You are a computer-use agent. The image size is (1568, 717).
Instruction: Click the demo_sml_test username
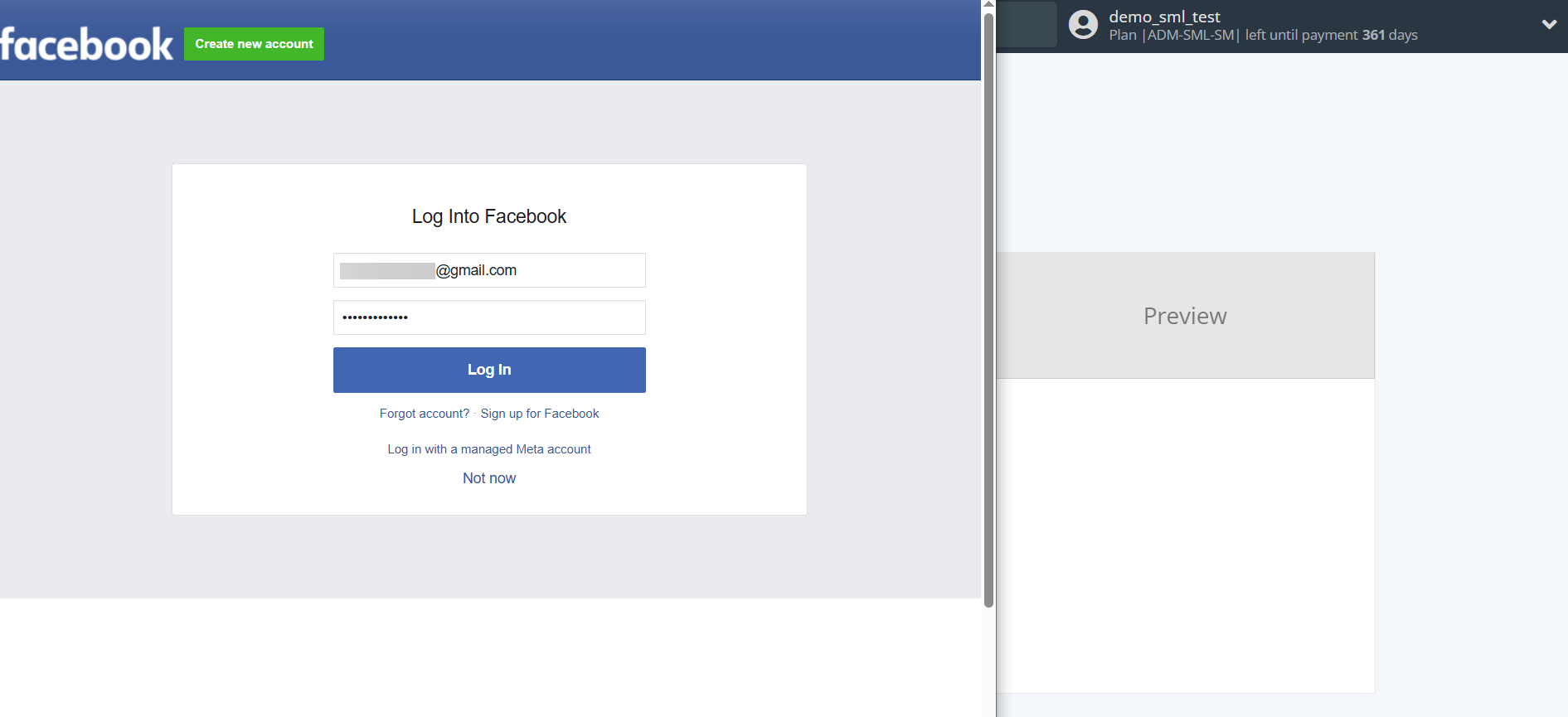(1164, 17)
